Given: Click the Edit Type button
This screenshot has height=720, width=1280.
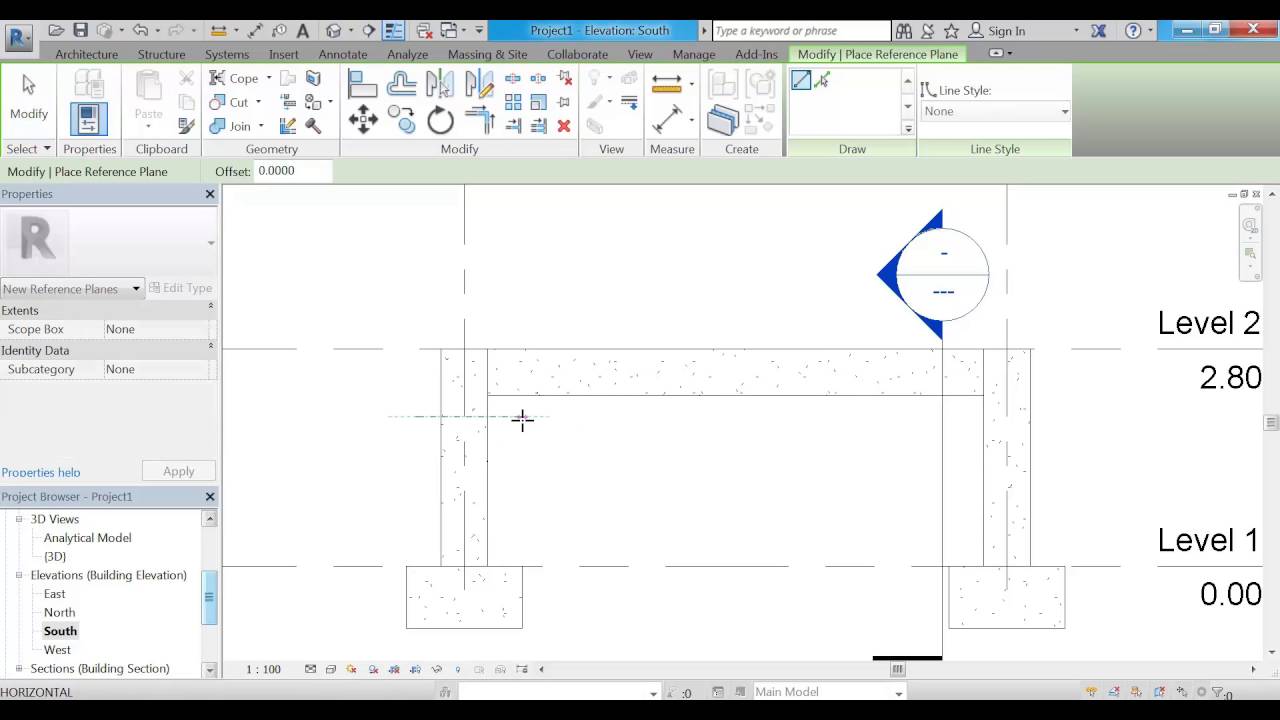Looking at the screenshot, I should click(x=180, y=288).
